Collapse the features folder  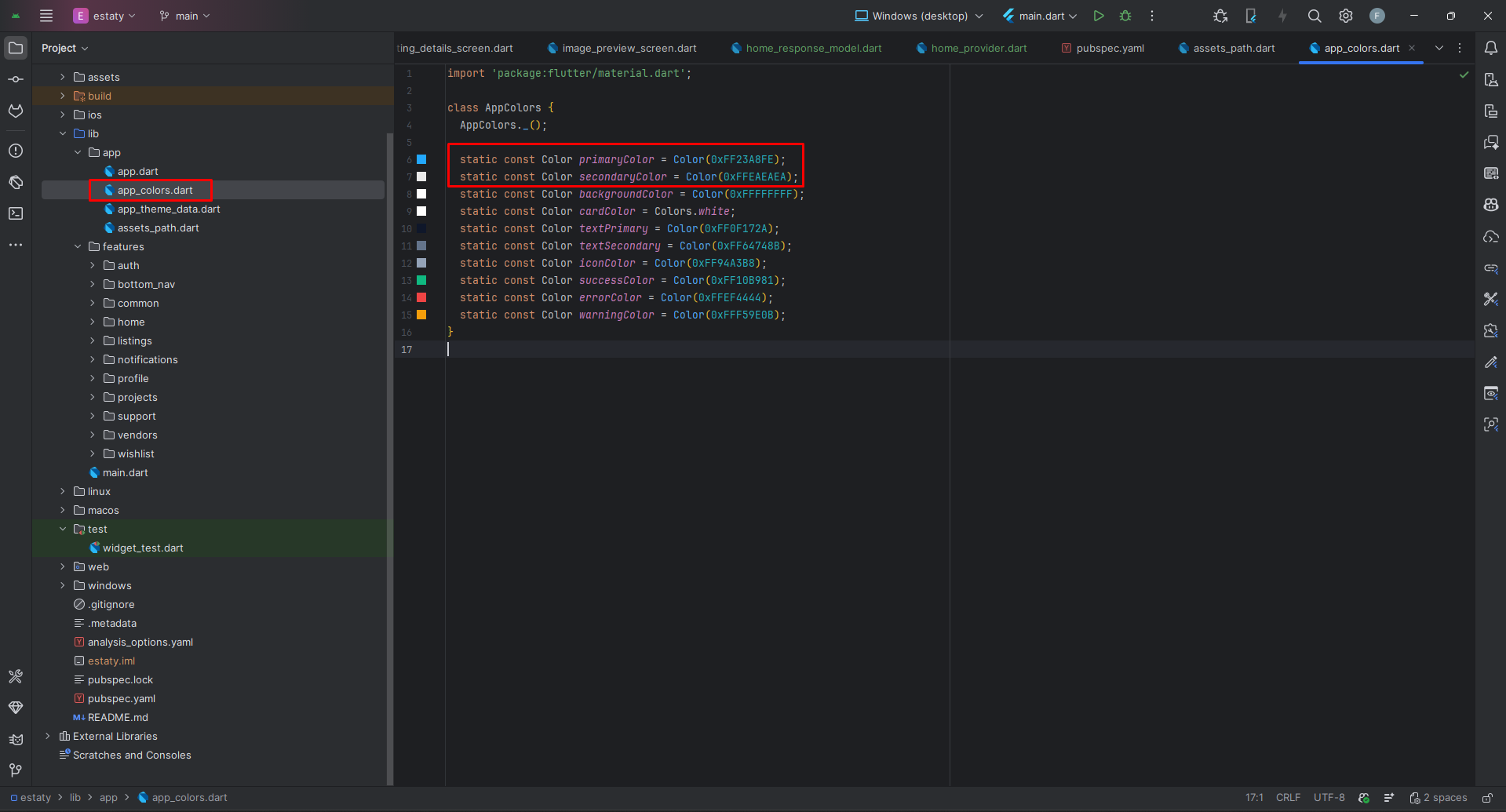(78, 246)
